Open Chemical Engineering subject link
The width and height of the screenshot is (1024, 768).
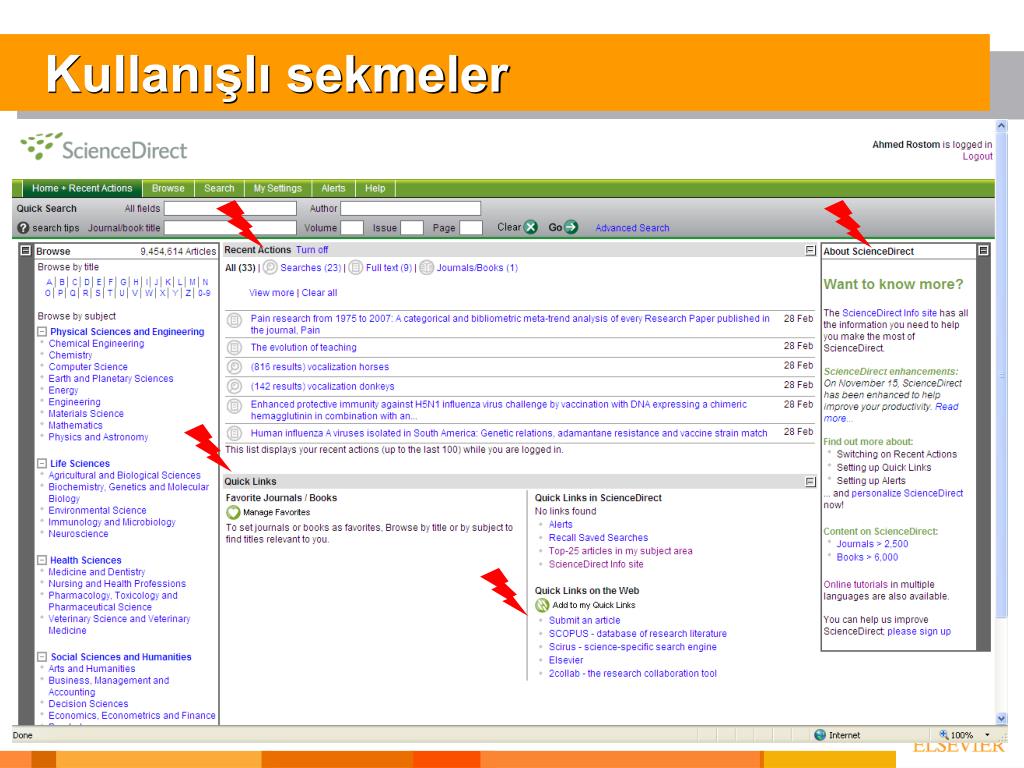96,344
